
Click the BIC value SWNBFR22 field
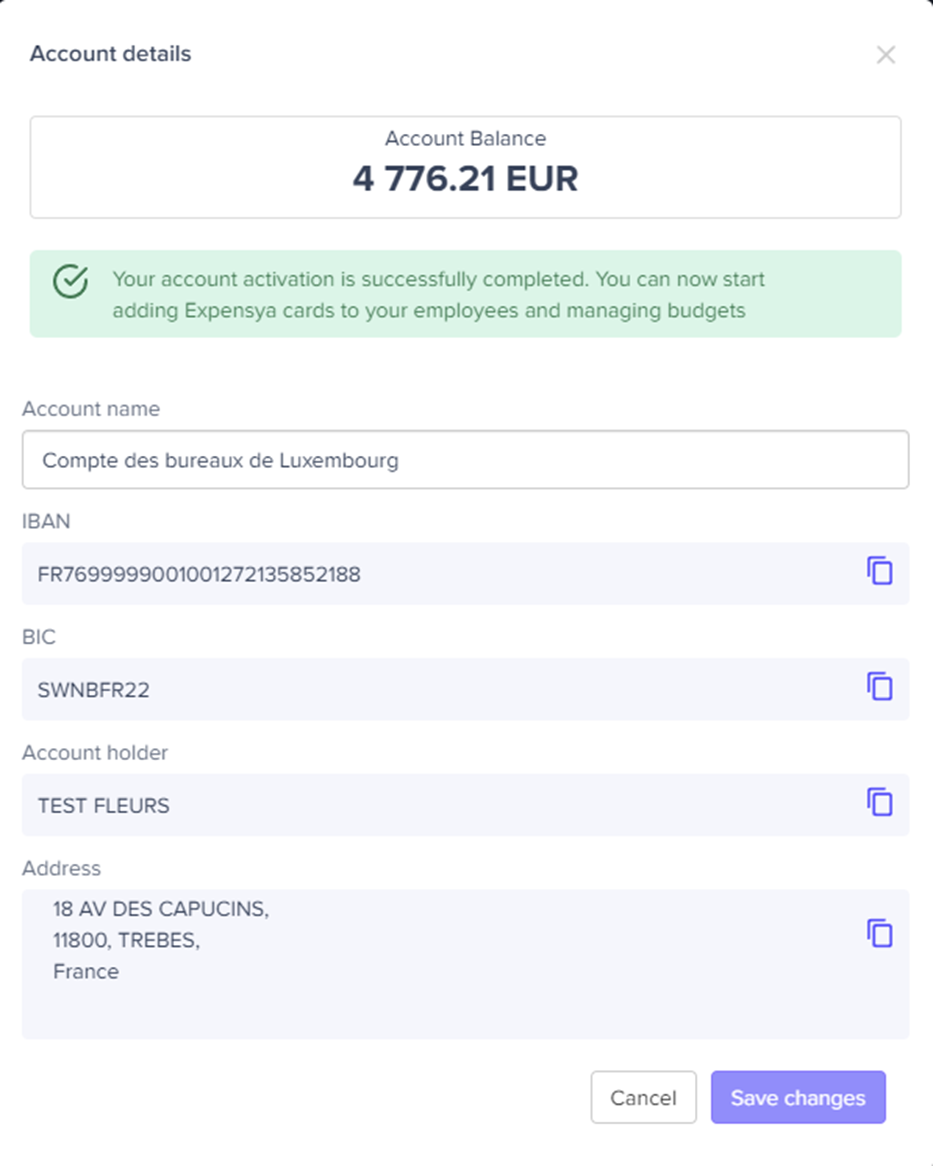94,690
